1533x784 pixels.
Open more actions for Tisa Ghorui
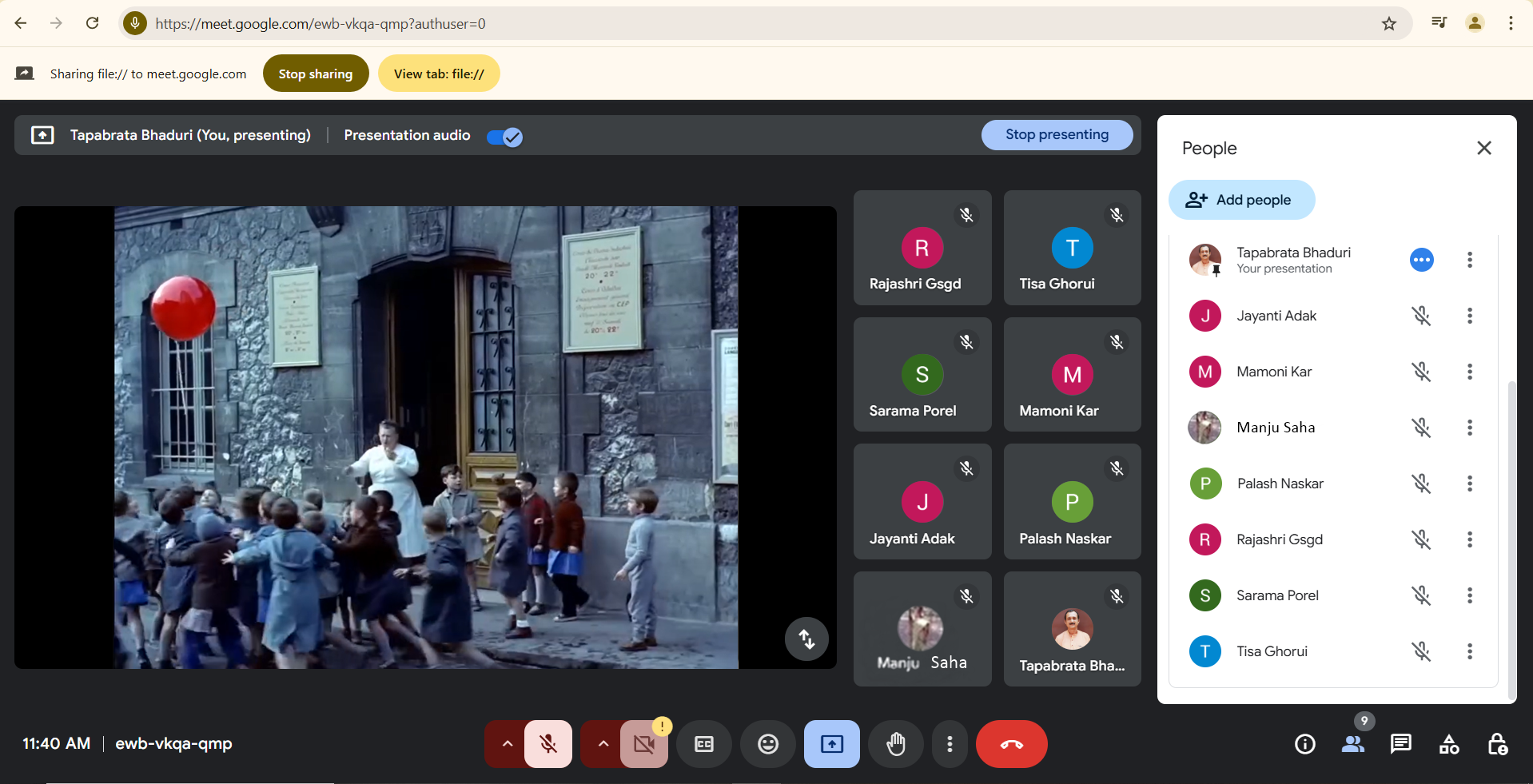click(x=1469, y=651)
